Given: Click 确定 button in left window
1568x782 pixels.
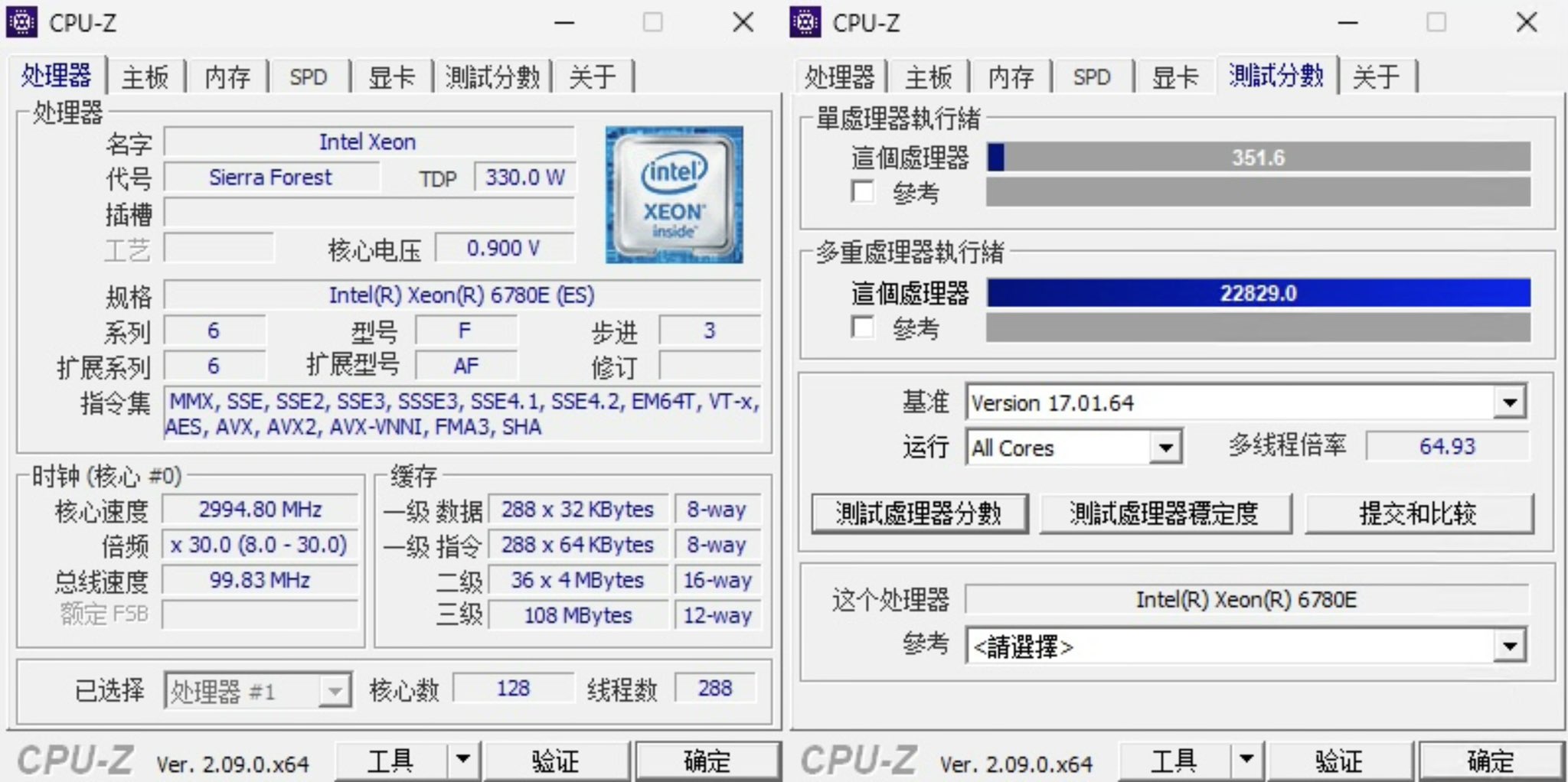Looking at the screenshot, I should 707,760.
